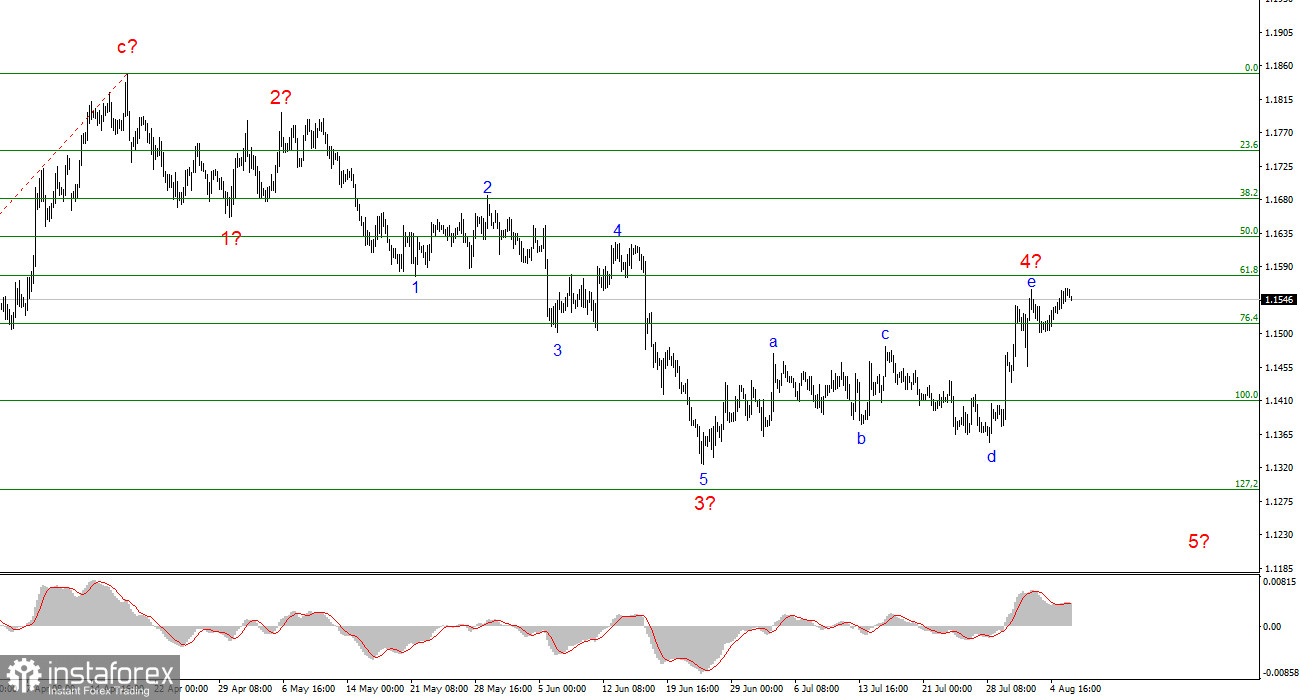Select price axis value 1.1770
Viewport: 1300px width, 700px height.
pos(1281,133)
